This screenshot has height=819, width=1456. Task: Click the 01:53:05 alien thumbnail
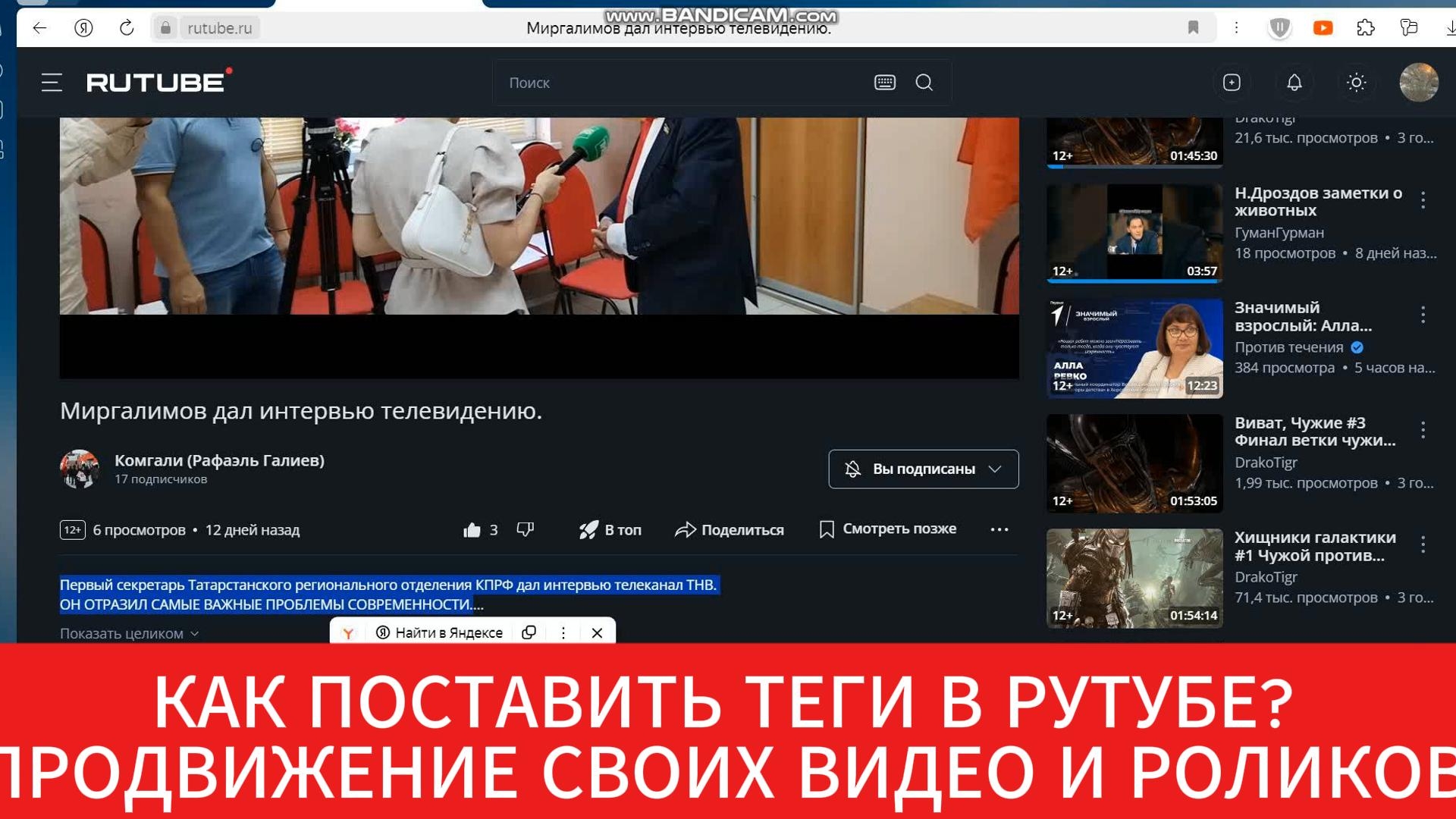tap(1134, 463)
